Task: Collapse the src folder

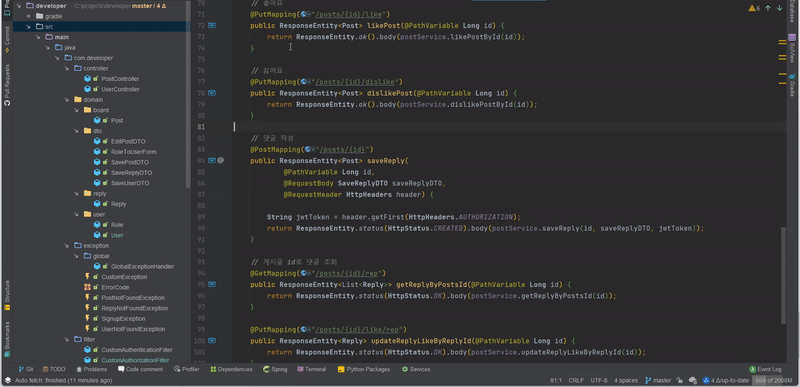Action: [x=28, y=27]
